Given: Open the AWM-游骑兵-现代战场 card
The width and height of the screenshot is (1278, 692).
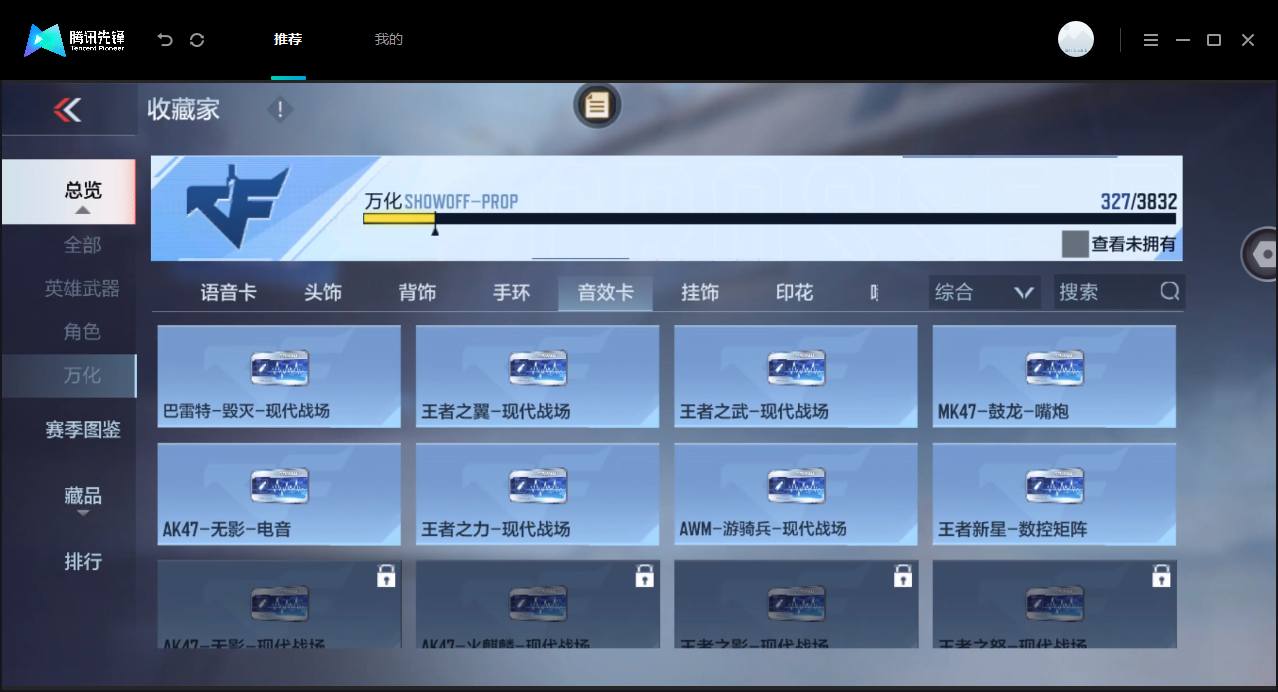Looking at the screenshot, I should pos(796,494).
